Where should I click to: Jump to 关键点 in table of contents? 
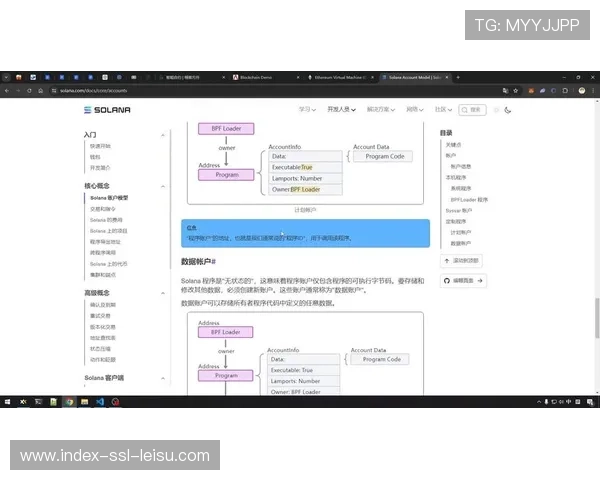point(453,145)
